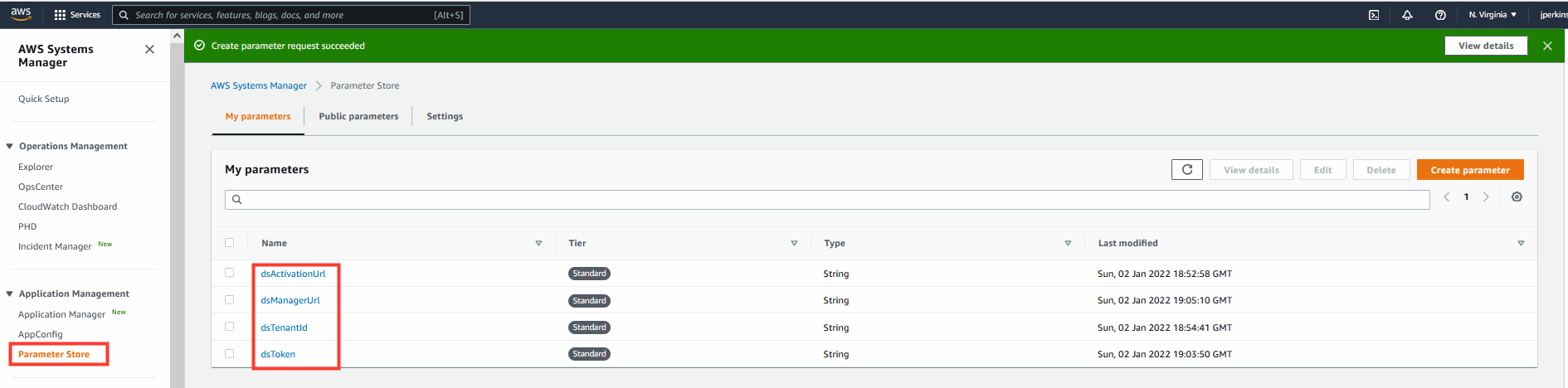Viewport: 1568px width, 388px height.
Task: Focus the My parameters search field
Action: [x=827, y=200]
